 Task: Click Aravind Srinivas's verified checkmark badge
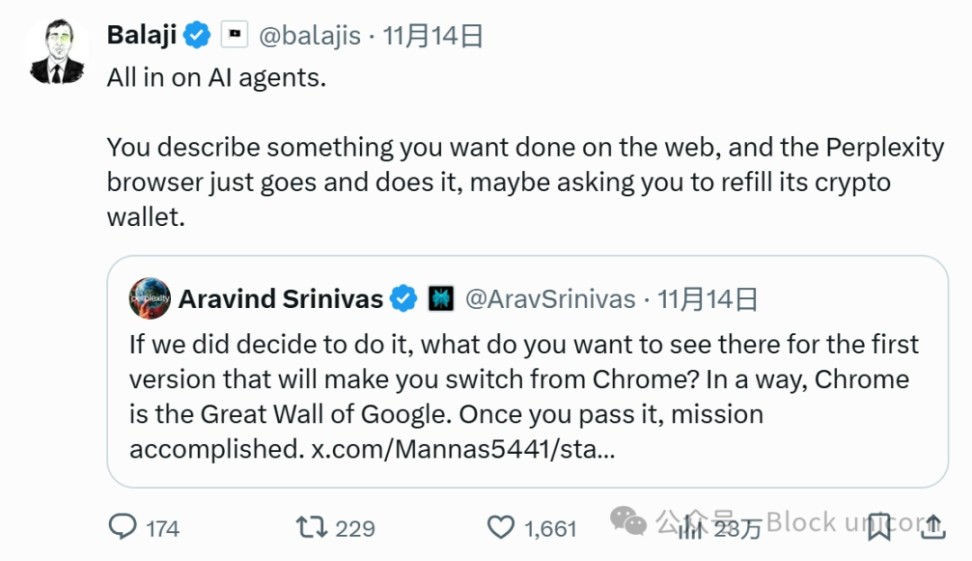(404, 299)
